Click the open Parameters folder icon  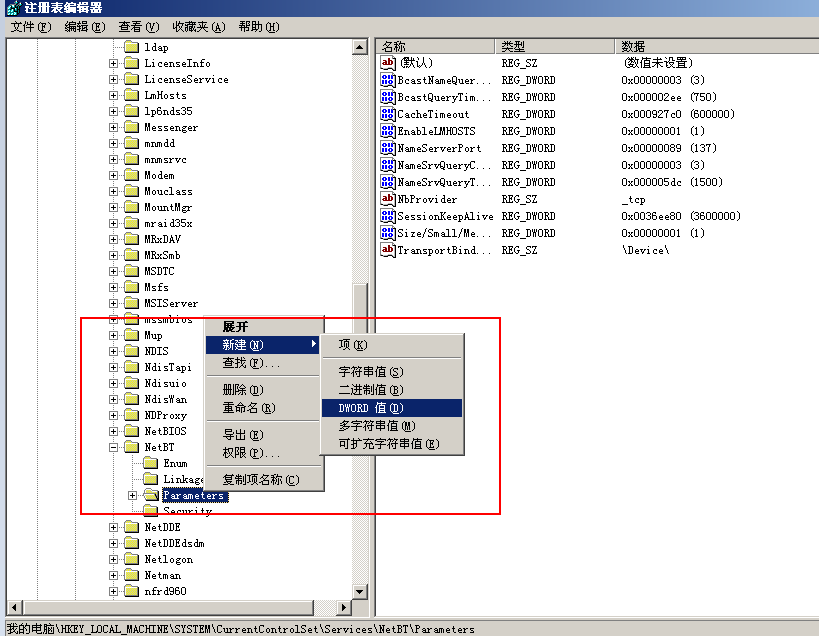click(x=151, y=495)
